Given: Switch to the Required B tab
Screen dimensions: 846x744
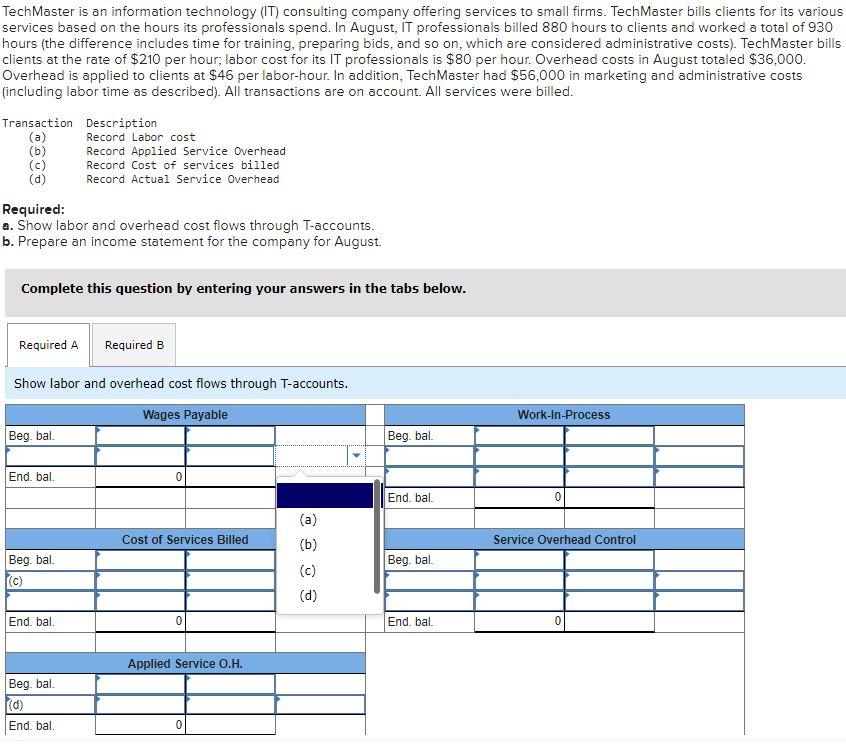Looking at the screenshot, I should (134, 345).
